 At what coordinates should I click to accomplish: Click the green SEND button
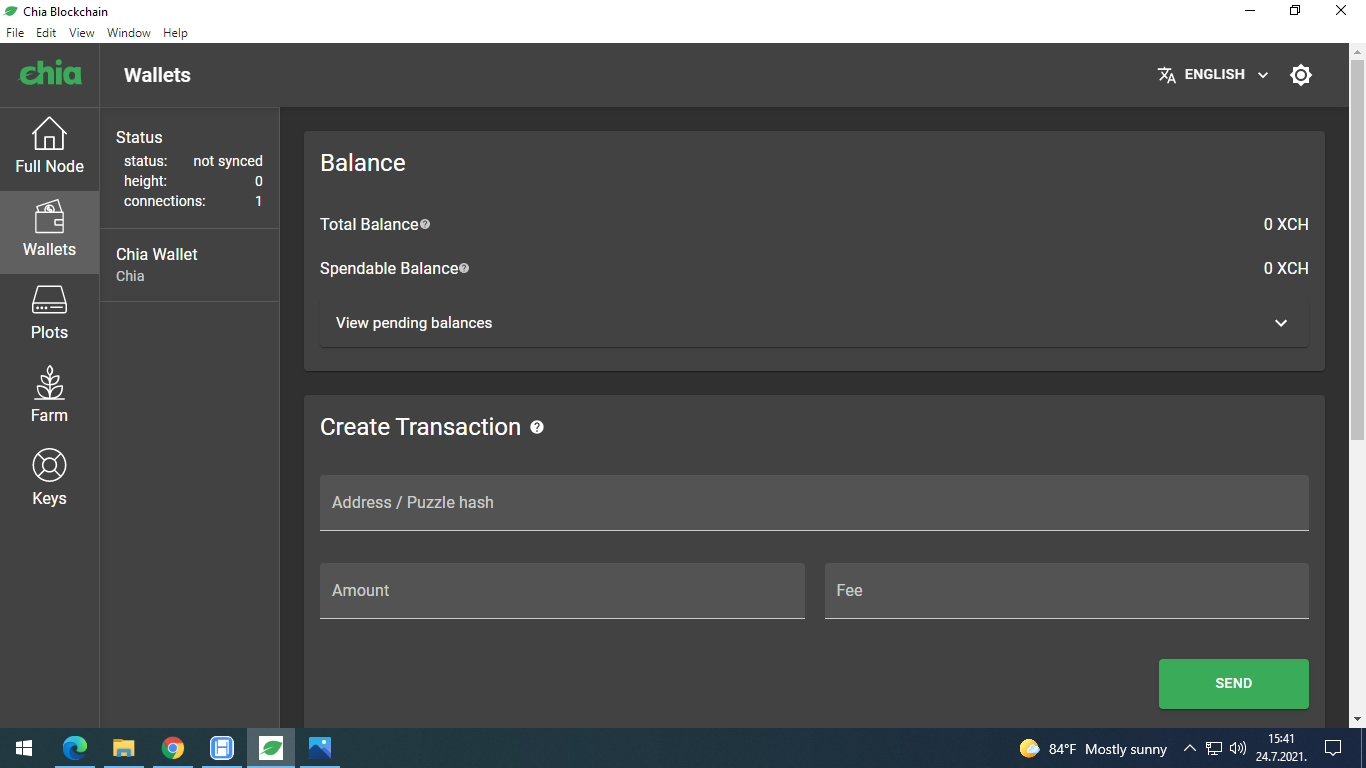[1233, 684]
